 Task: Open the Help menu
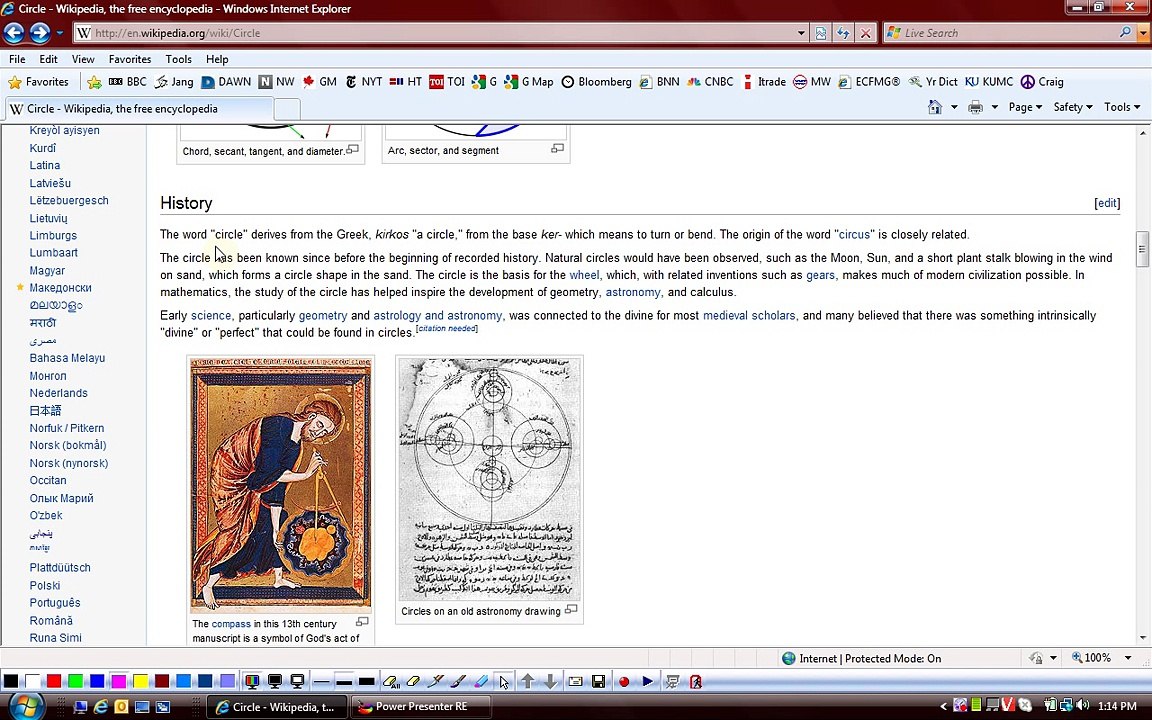pos(217,59)
